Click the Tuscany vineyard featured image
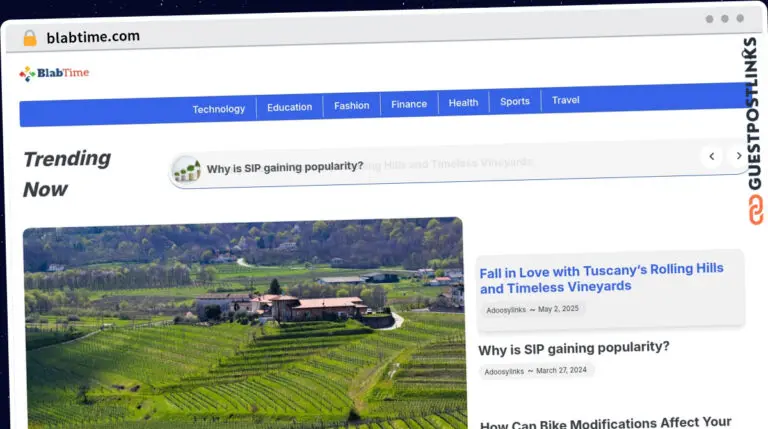Viewport: 768px width, 429px height. tap(244, 323)
